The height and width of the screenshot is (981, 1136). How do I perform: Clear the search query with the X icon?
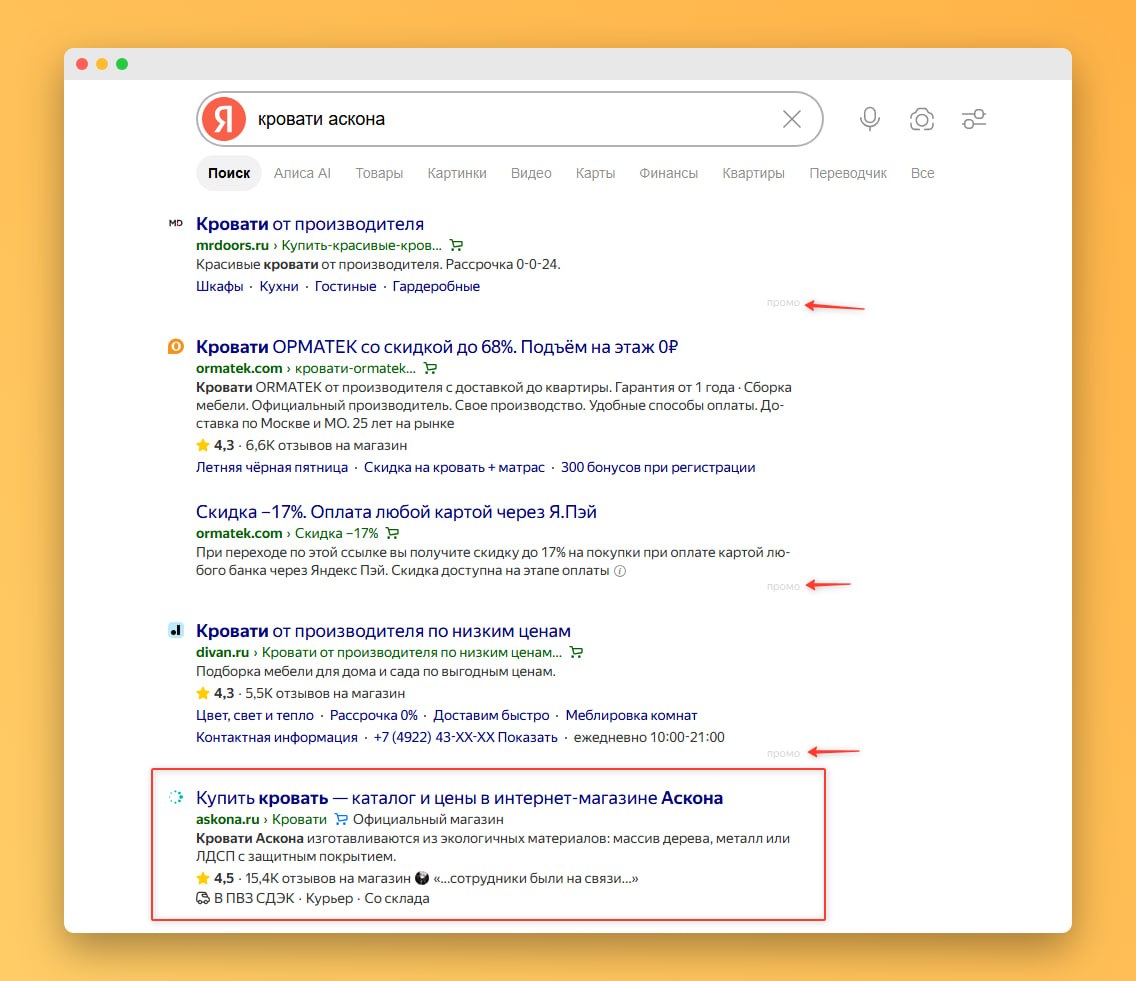[x=792, y=119]
